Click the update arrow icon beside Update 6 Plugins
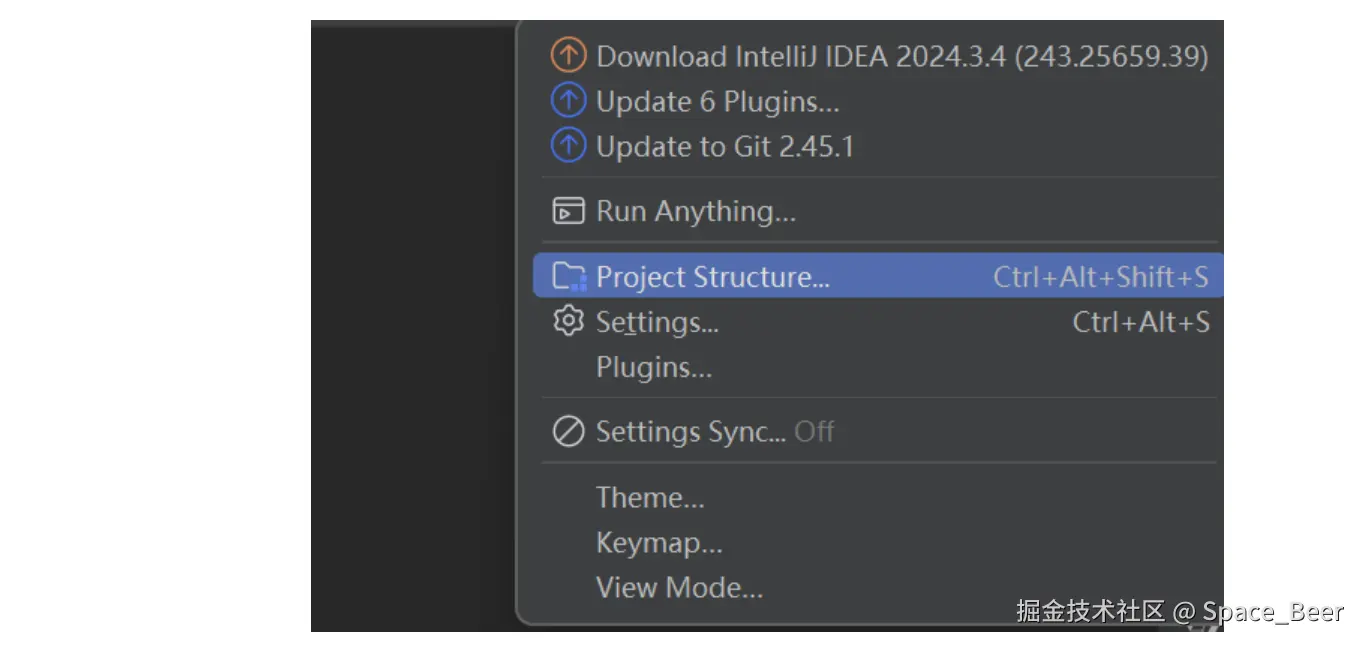 pyautogui.click(x=568, y=101)
